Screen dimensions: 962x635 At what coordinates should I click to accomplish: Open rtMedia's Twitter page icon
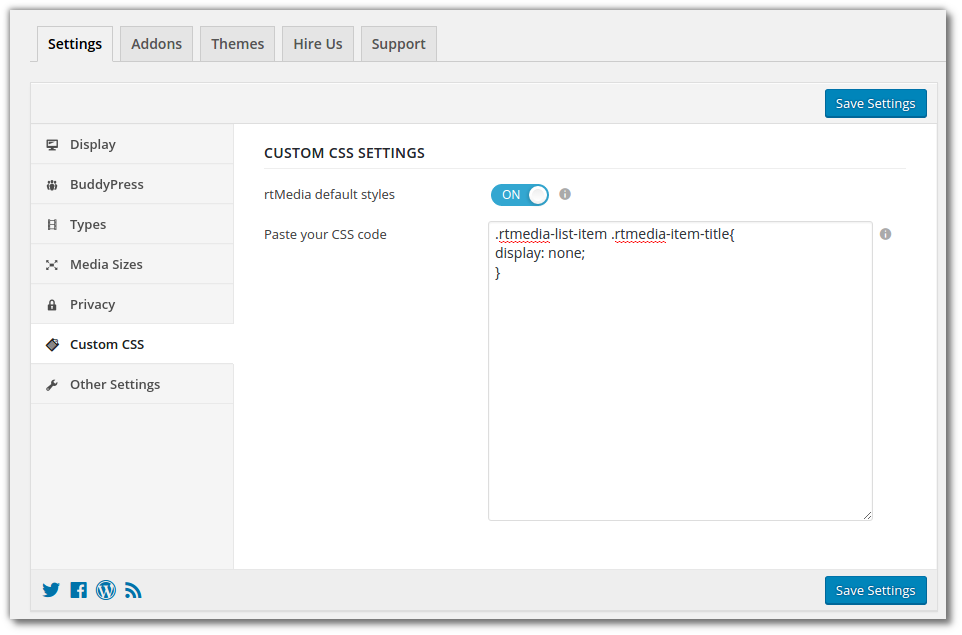pos(51,590)
